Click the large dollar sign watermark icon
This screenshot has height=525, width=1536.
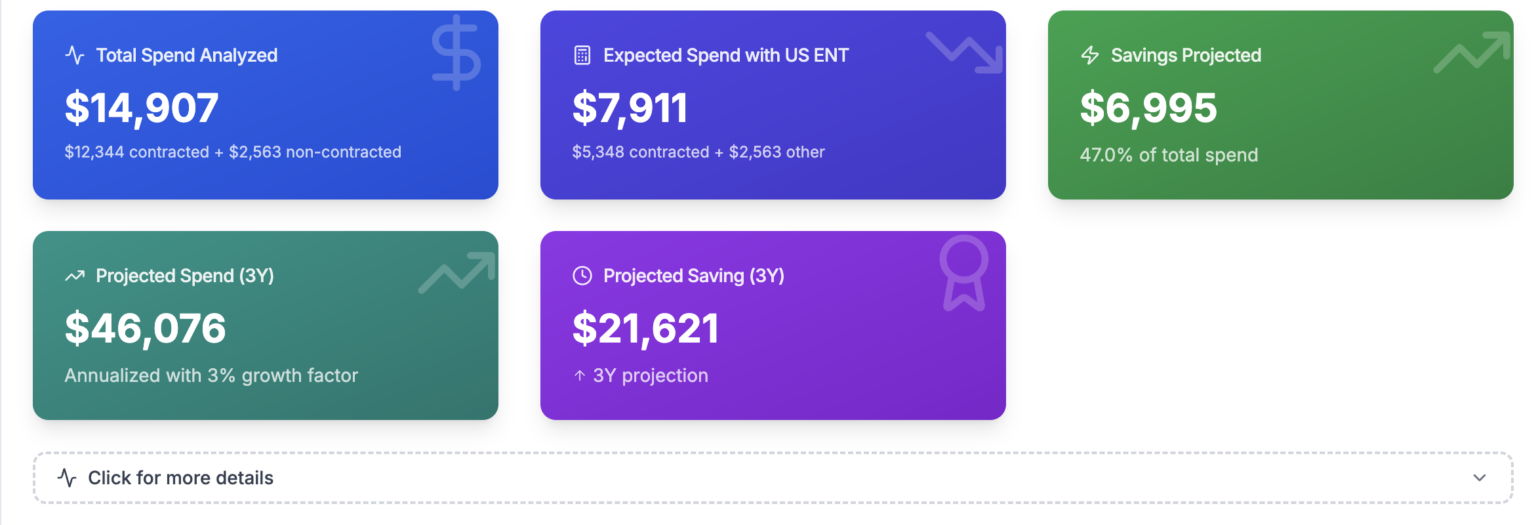456,53
